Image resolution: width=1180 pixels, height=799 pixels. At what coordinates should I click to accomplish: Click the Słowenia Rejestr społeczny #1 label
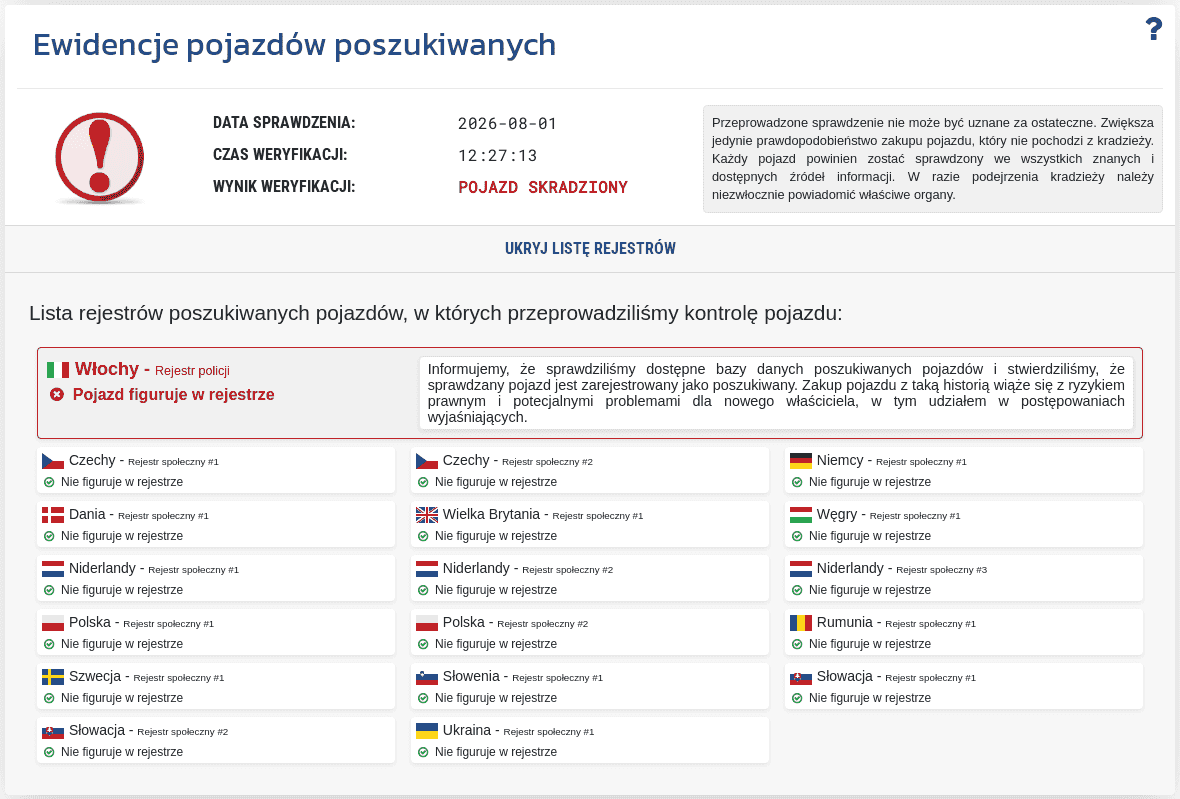tap(522, 676)
